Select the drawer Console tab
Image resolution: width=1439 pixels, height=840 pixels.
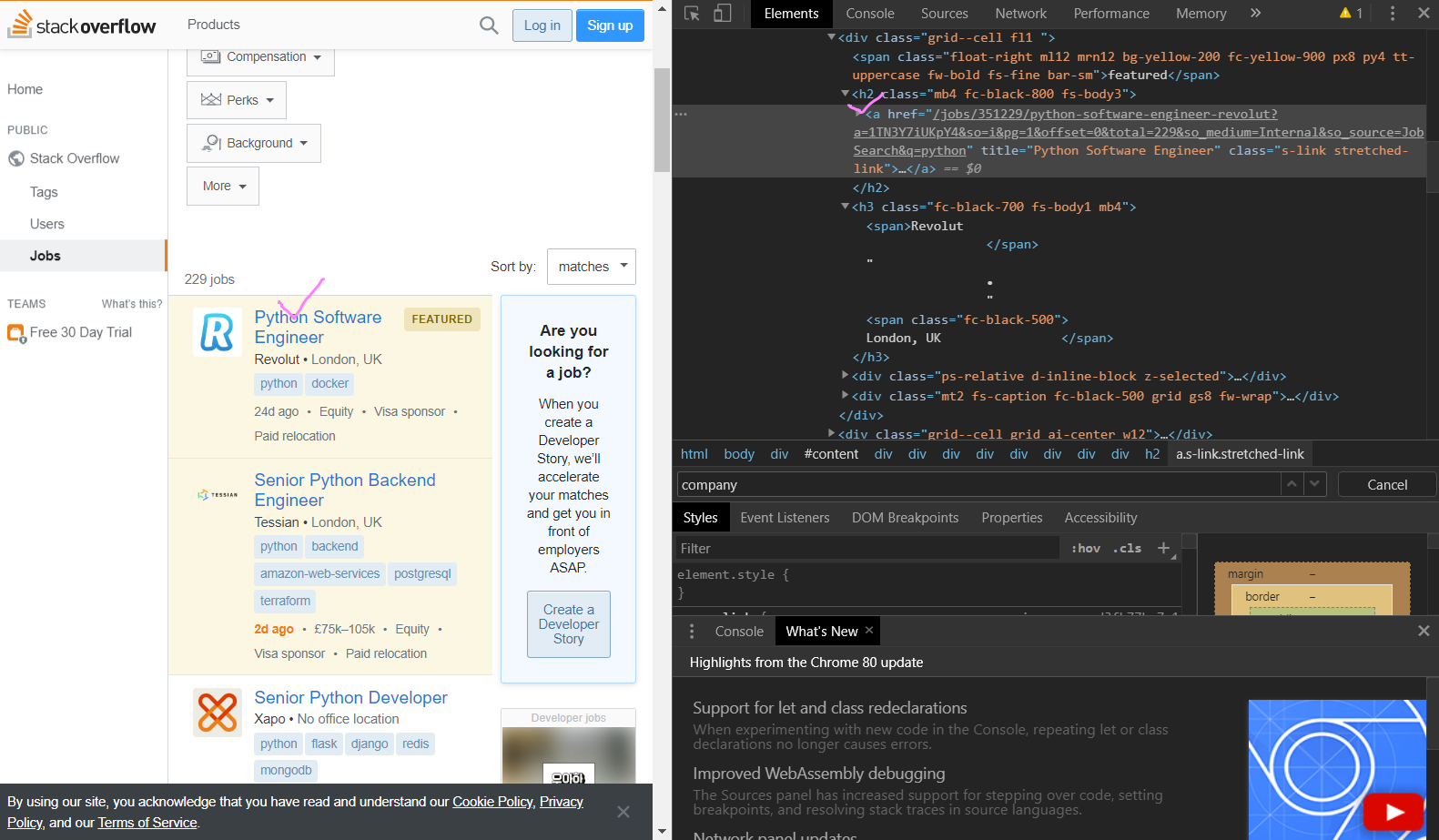pos(739,631)
